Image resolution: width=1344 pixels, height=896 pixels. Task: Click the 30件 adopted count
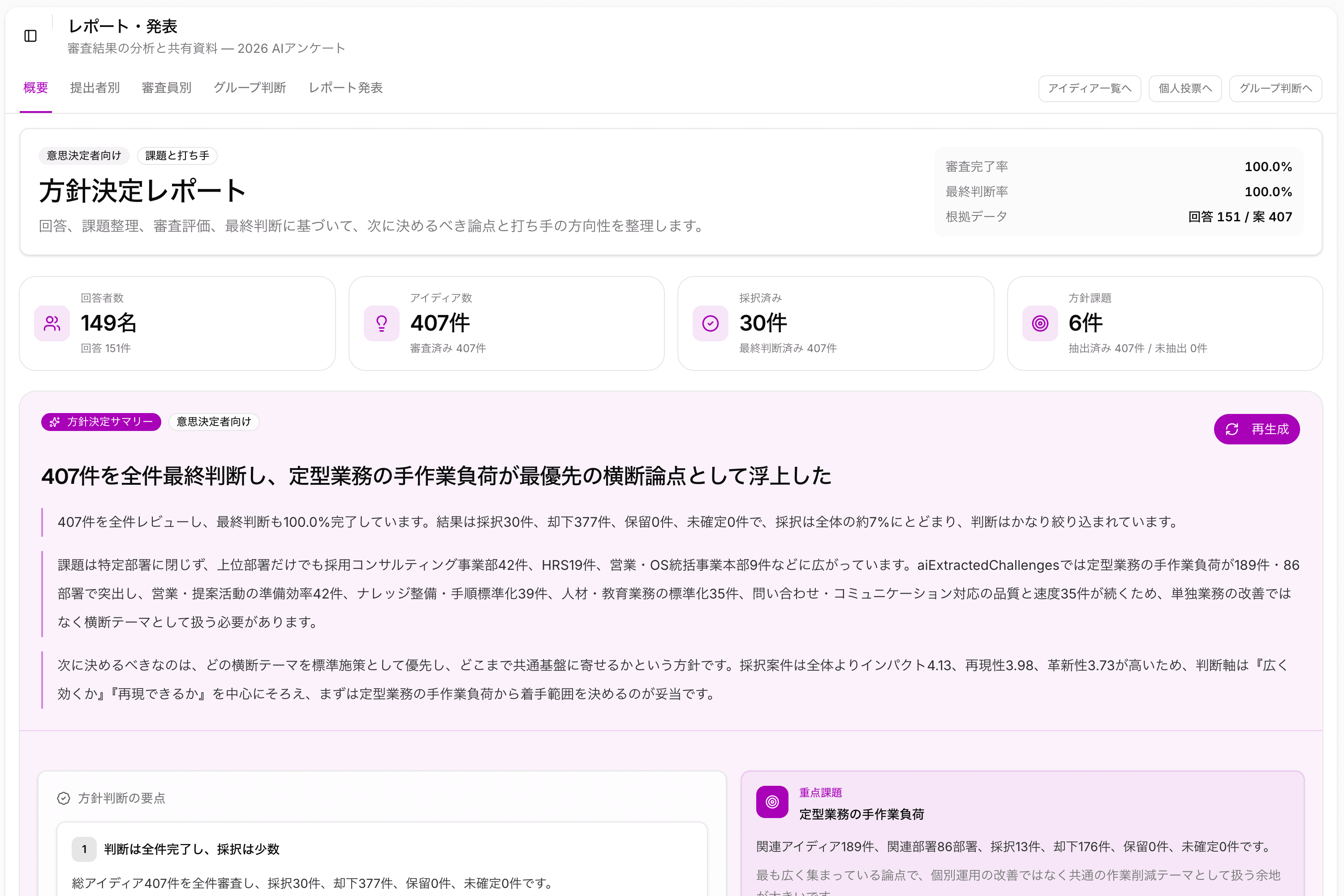[763, 323]
